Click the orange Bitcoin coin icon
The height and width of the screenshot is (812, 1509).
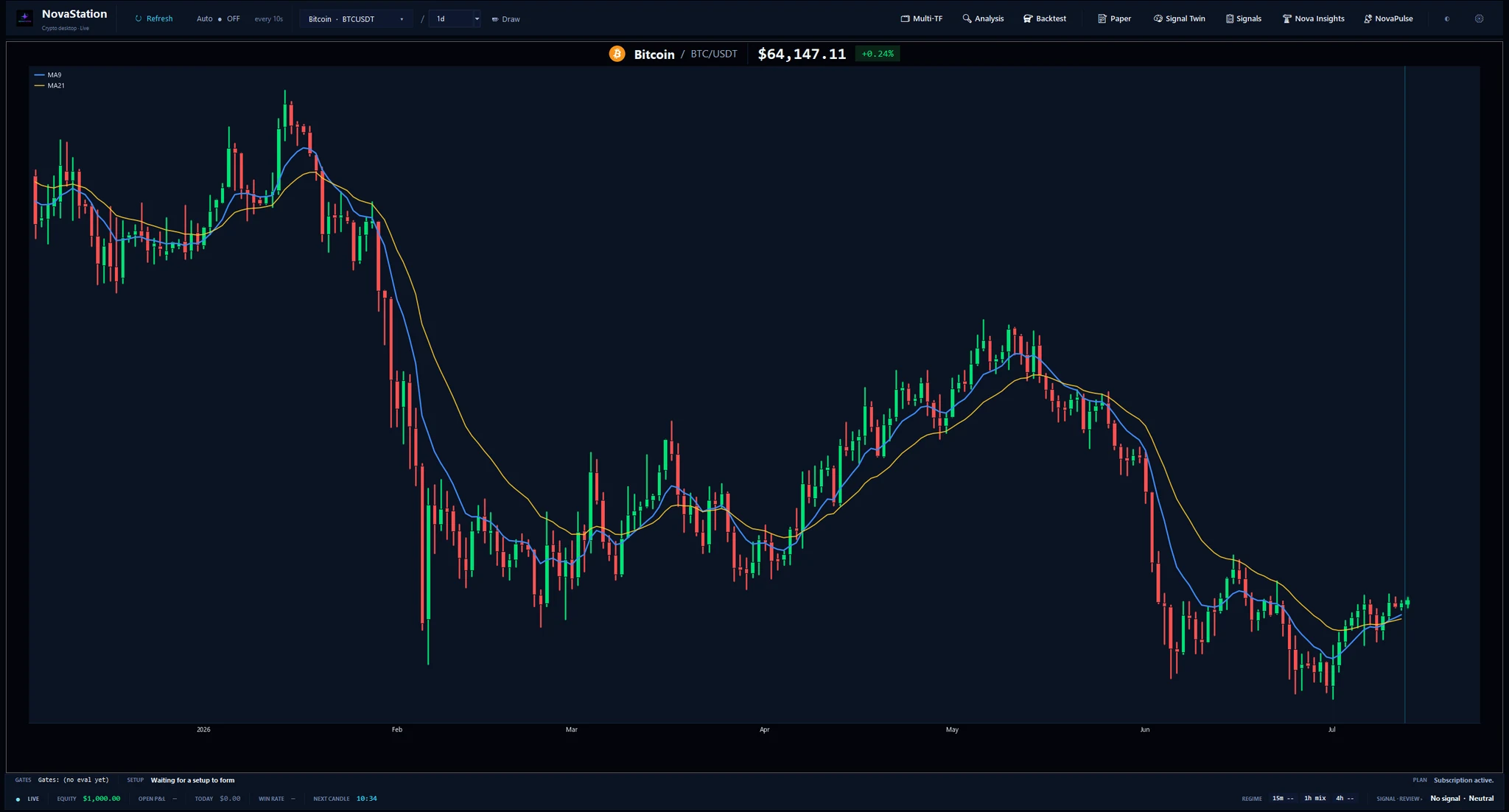pyautogui.click(x=617, y=54)
